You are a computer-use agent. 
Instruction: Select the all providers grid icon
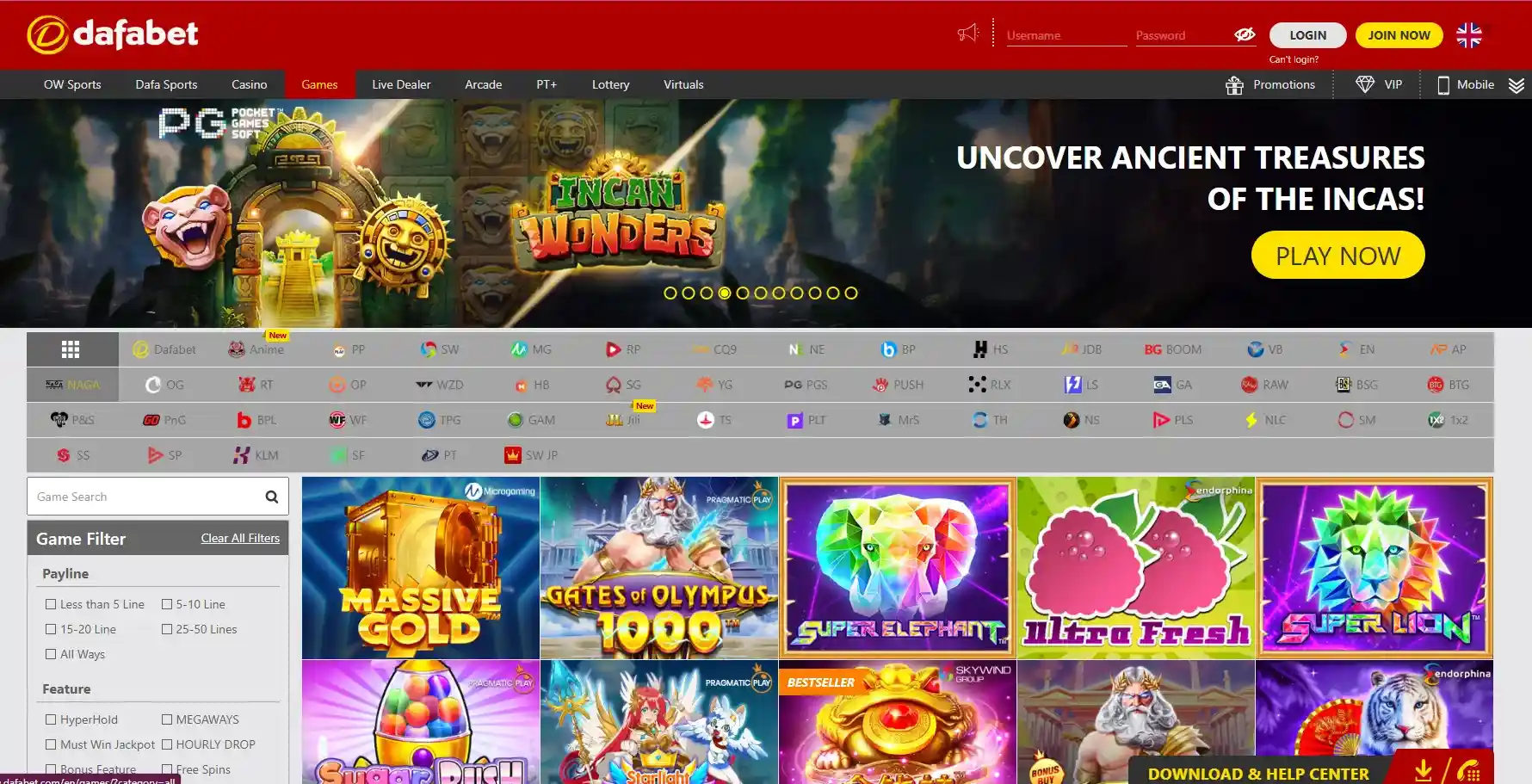click(71, 349)
